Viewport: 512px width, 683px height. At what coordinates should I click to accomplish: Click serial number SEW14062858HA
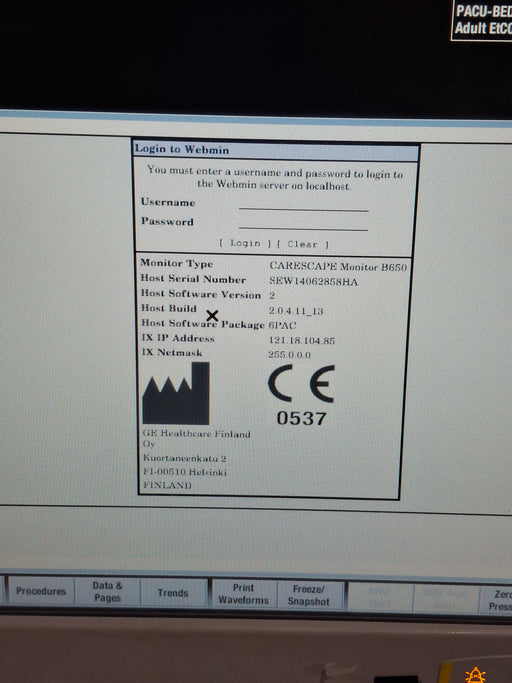313,281
